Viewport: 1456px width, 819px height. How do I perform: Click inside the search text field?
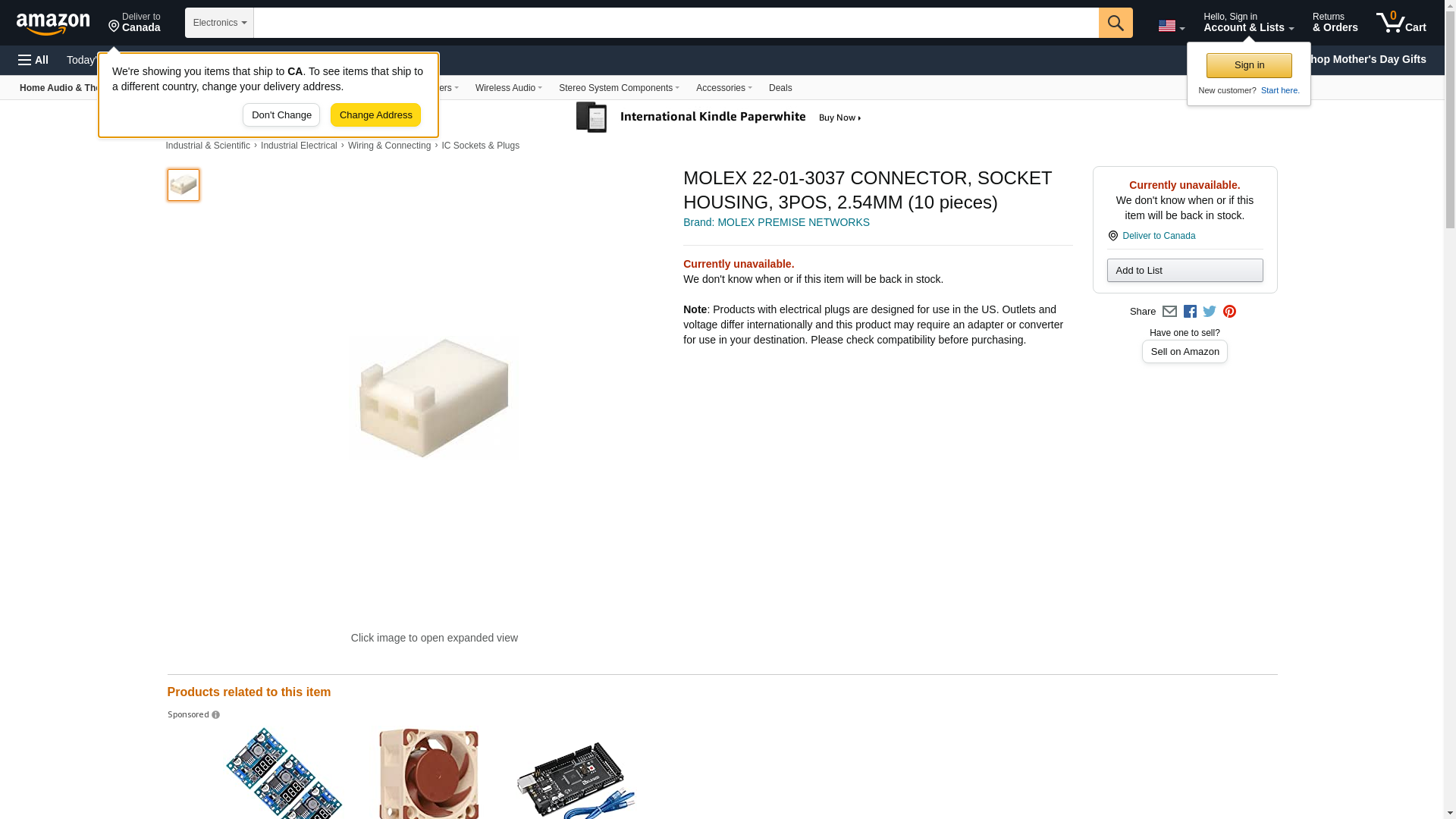[x=676, y=23]
